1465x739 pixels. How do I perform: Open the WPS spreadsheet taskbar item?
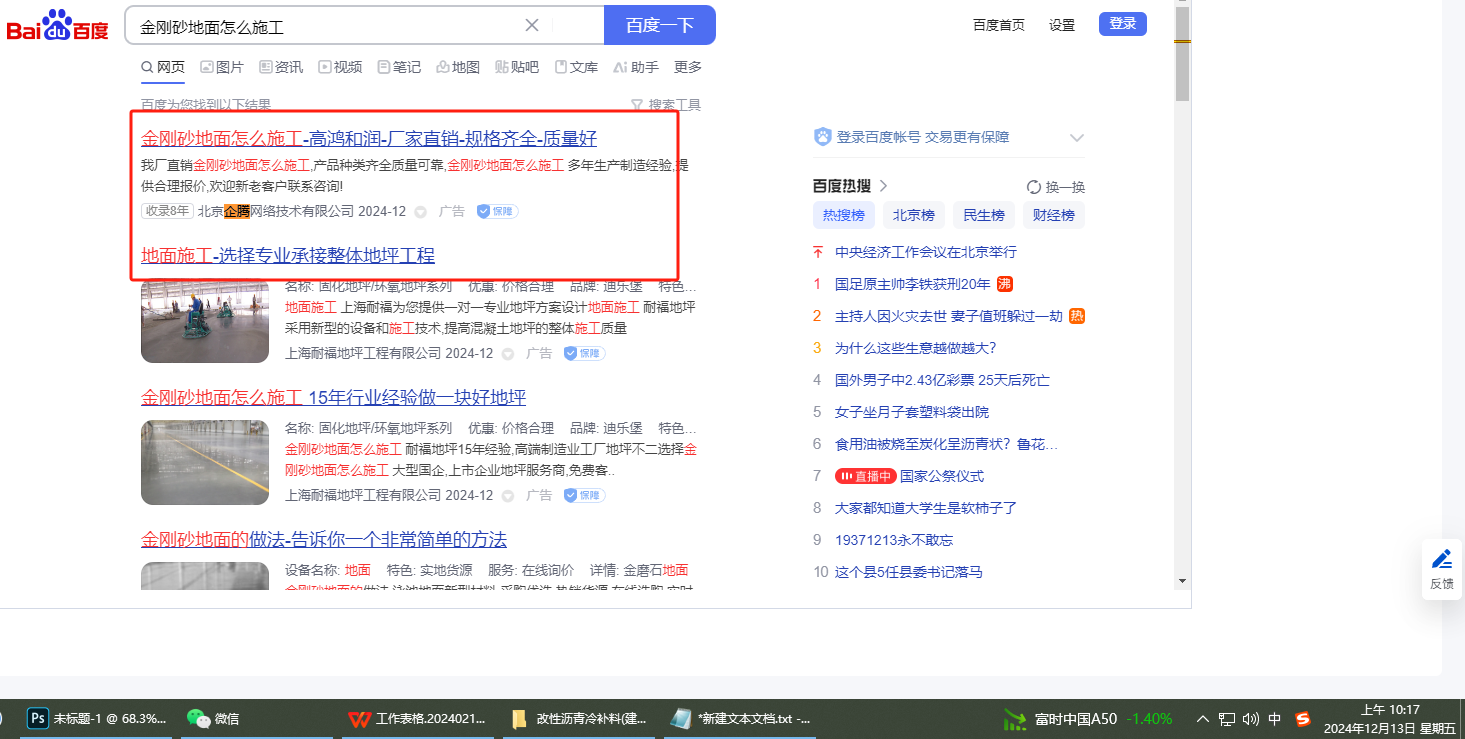point(358,718)
